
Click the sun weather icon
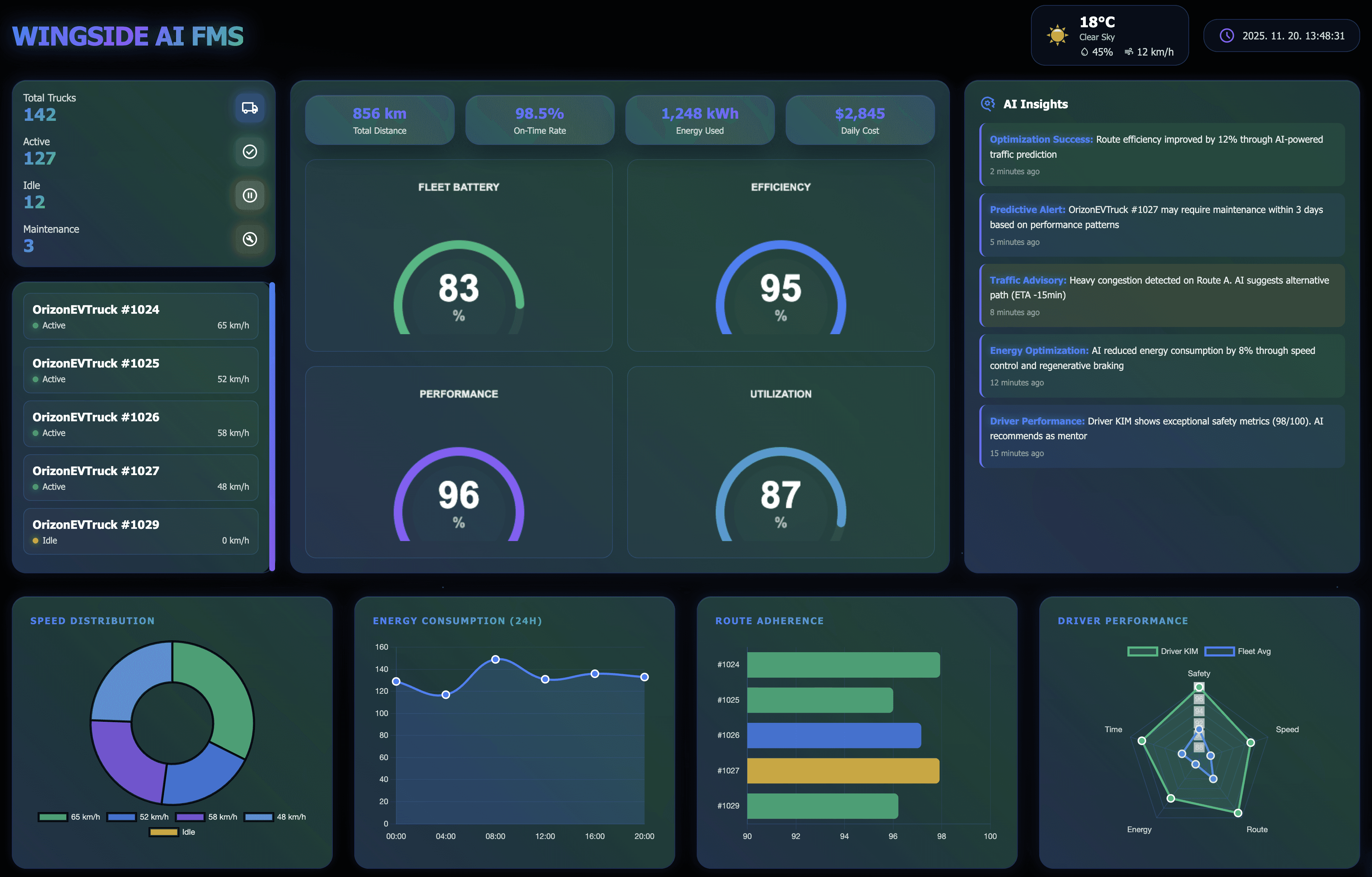tap(1057, 35)
